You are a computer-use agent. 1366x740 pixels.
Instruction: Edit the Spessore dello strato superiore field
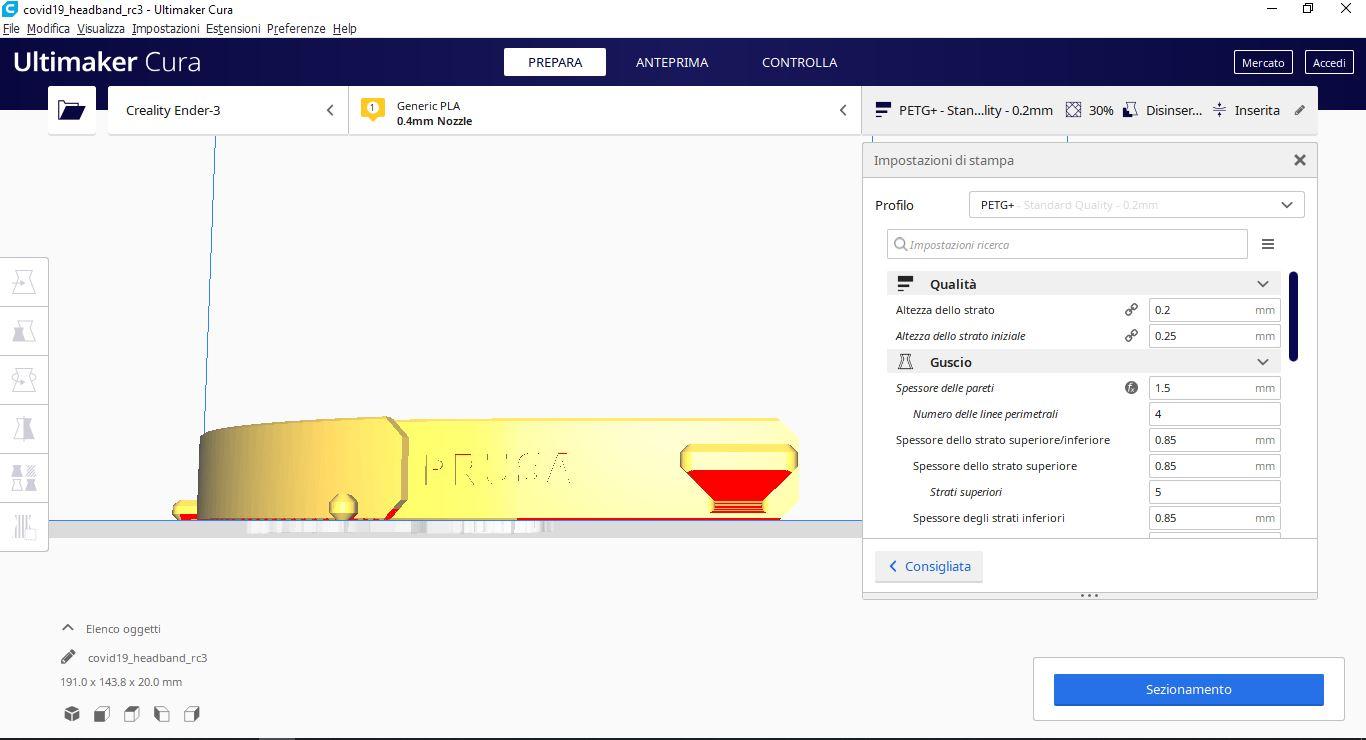[1215, 466]
